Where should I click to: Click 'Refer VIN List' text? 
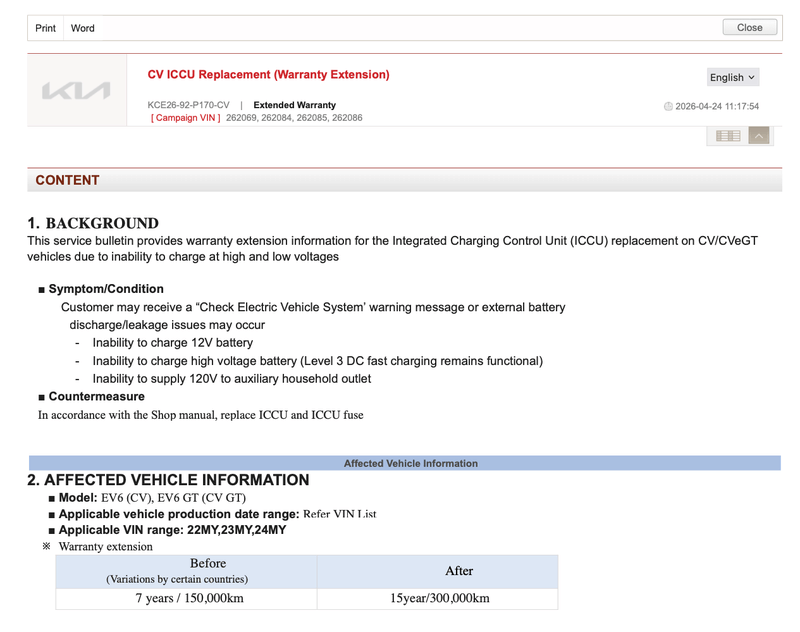[x=340, y=514]
